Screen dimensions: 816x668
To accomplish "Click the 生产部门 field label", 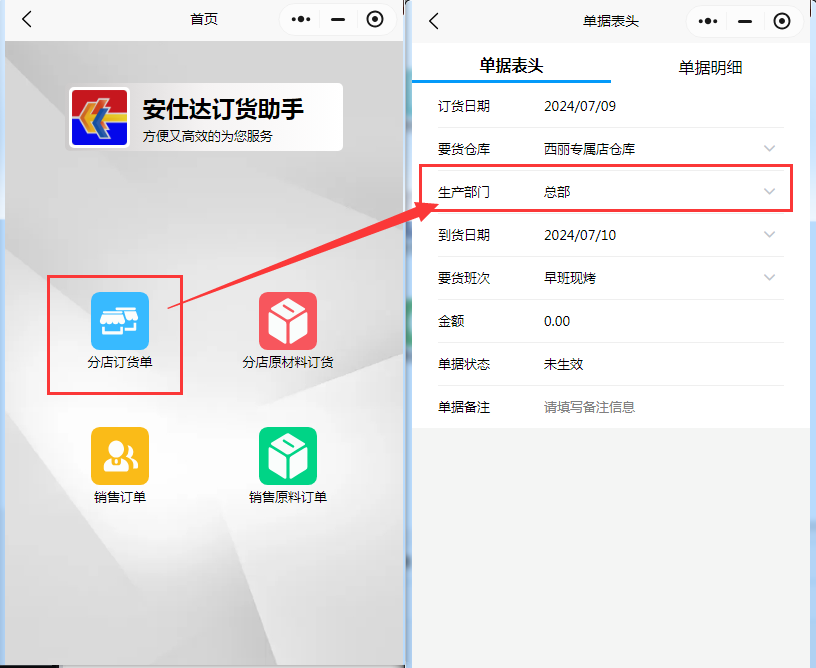I will pyautogui.click(x=464, y=192).
